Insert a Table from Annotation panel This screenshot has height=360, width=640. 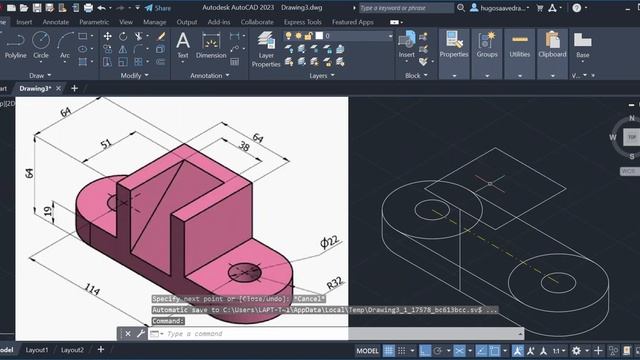click(x=235, y=62)
